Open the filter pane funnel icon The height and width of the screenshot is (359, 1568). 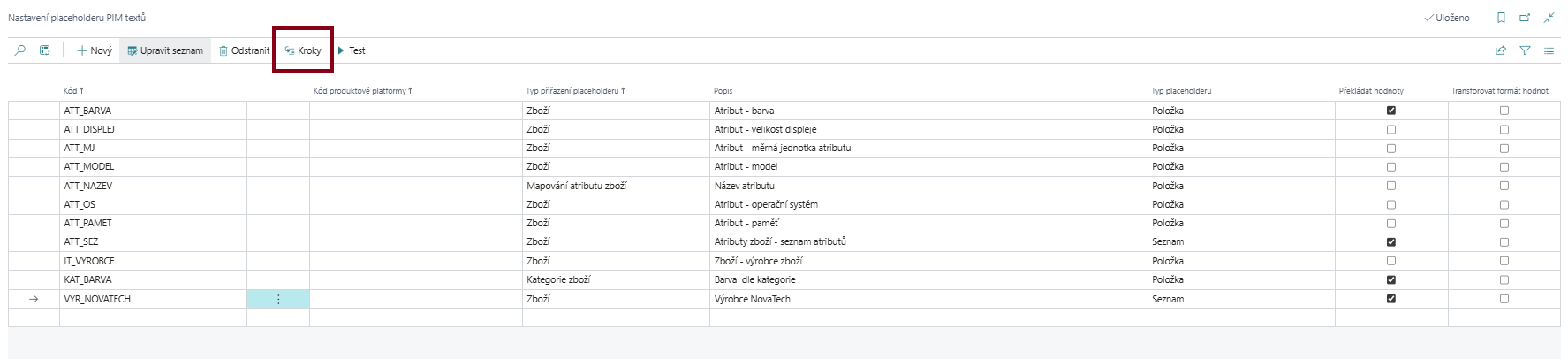tap(1525, 50)
